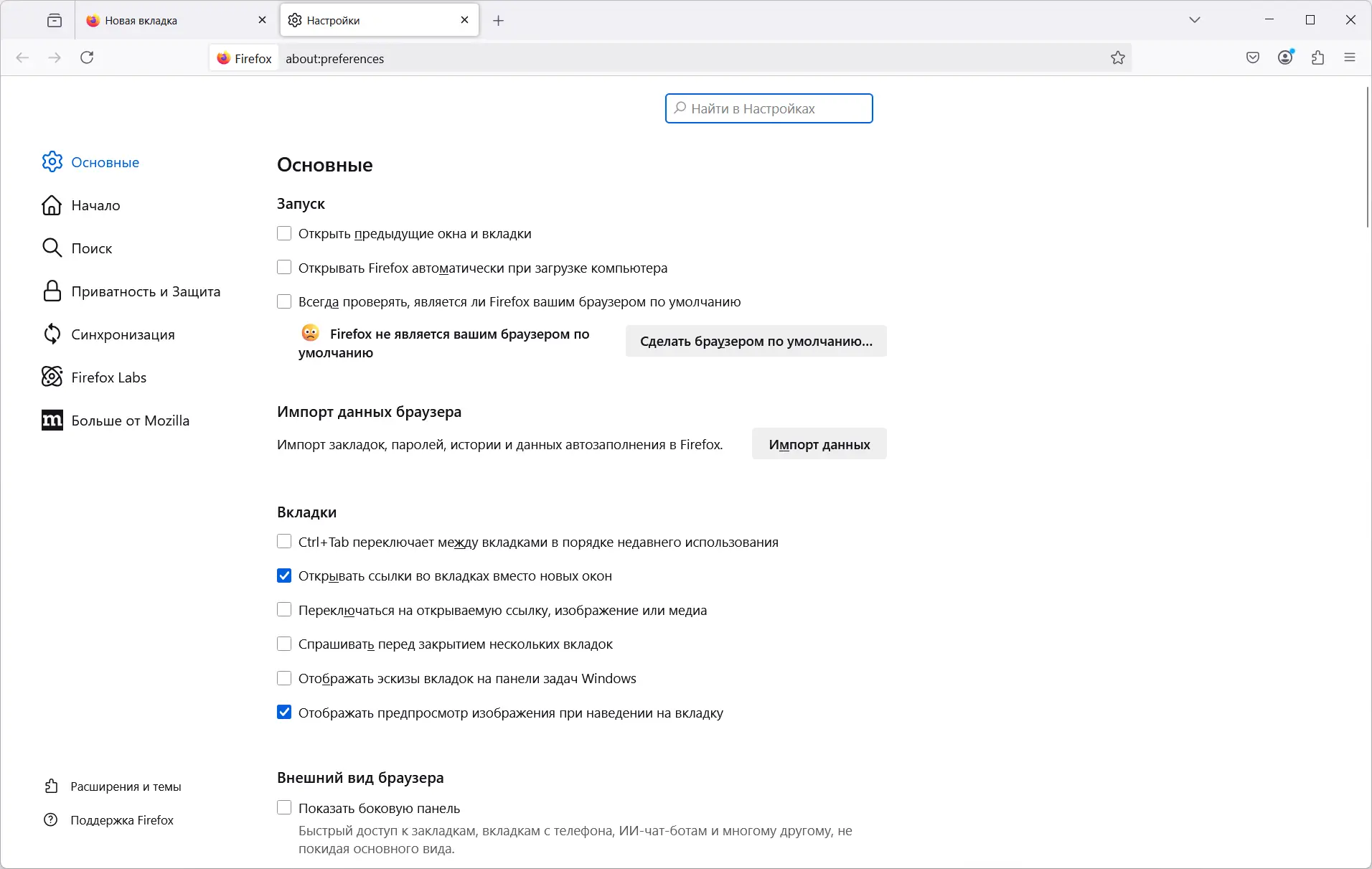
Task: Open the hamburger application menu
Action: click(x=1350, y=58)
